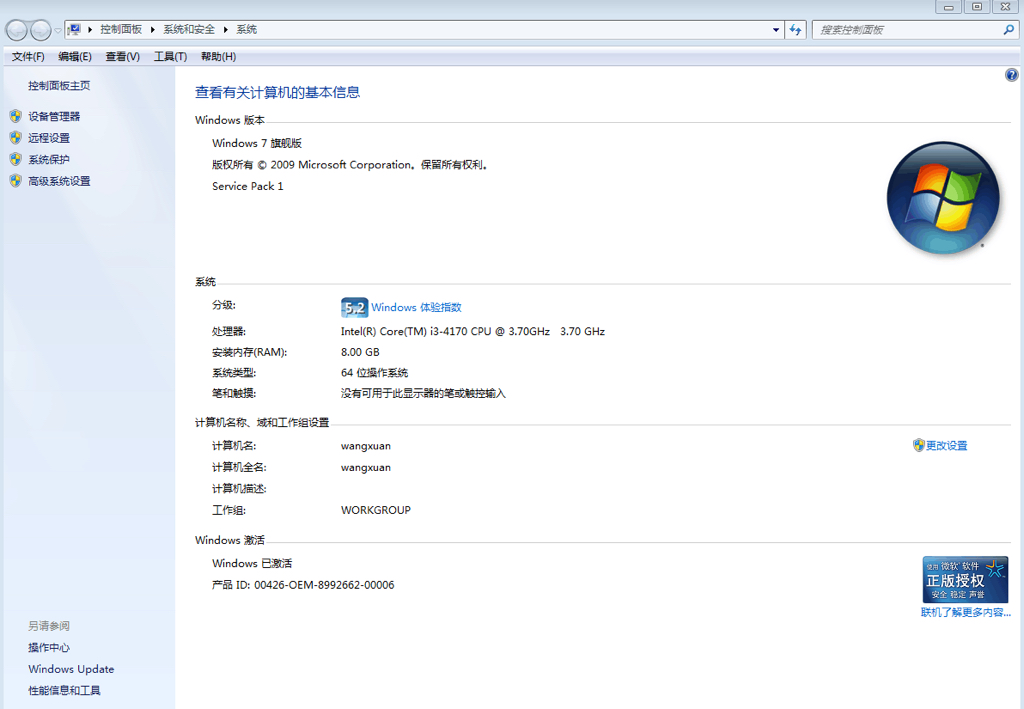
Task: Click the 更改设置 link
Action: pyautogui.click(x=947, y=445)
